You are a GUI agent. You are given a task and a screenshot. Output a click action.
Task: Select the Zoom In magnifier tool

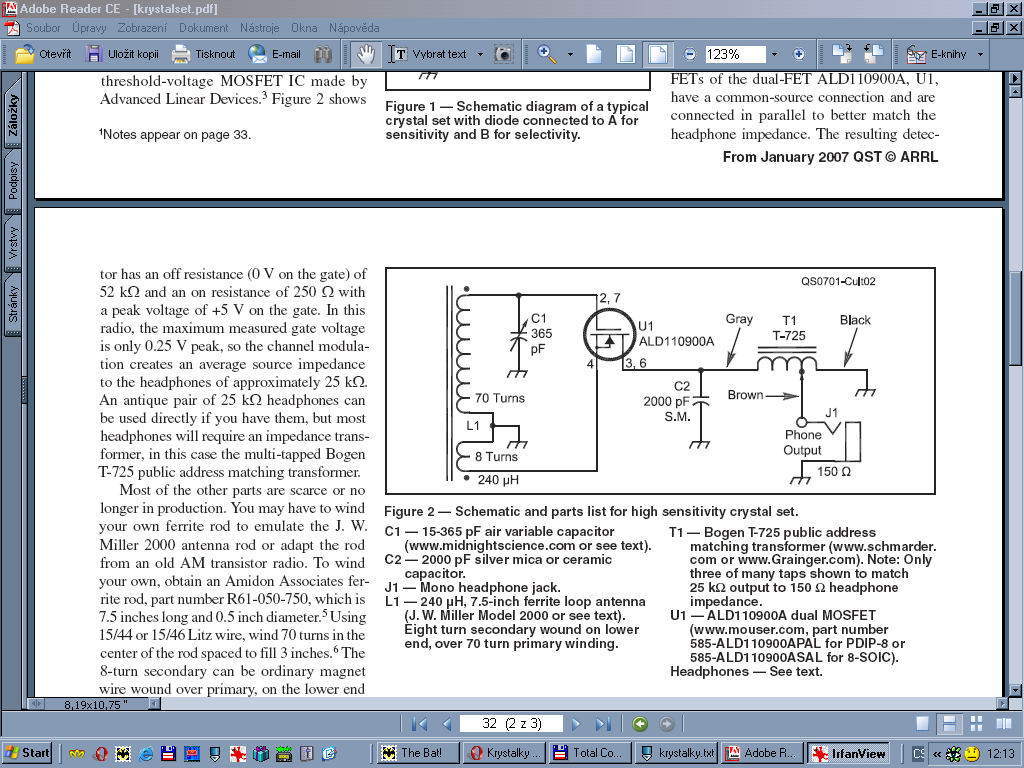547,54
